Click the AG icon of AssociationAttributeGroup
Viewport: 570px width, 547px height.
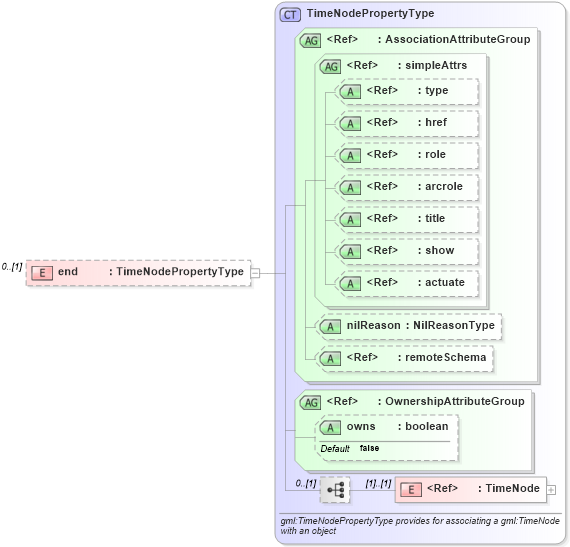coord(310,41)
